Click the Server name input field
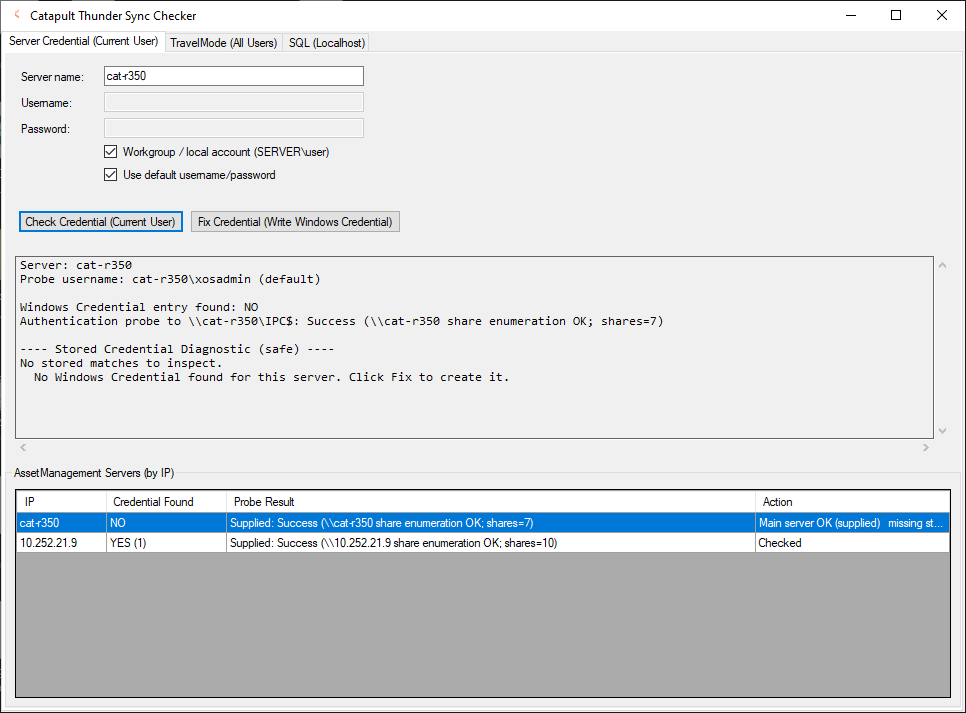 [x=233, y=76]
